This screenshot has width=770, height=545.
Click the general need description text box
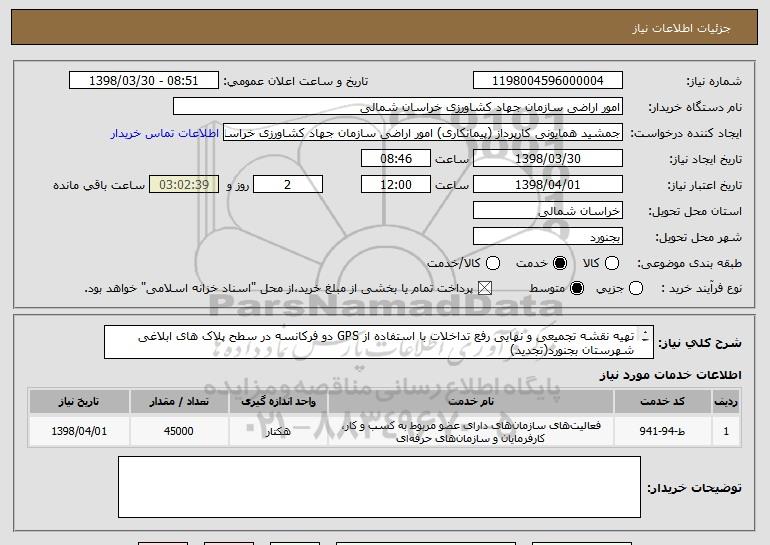[x=379, y=342]
